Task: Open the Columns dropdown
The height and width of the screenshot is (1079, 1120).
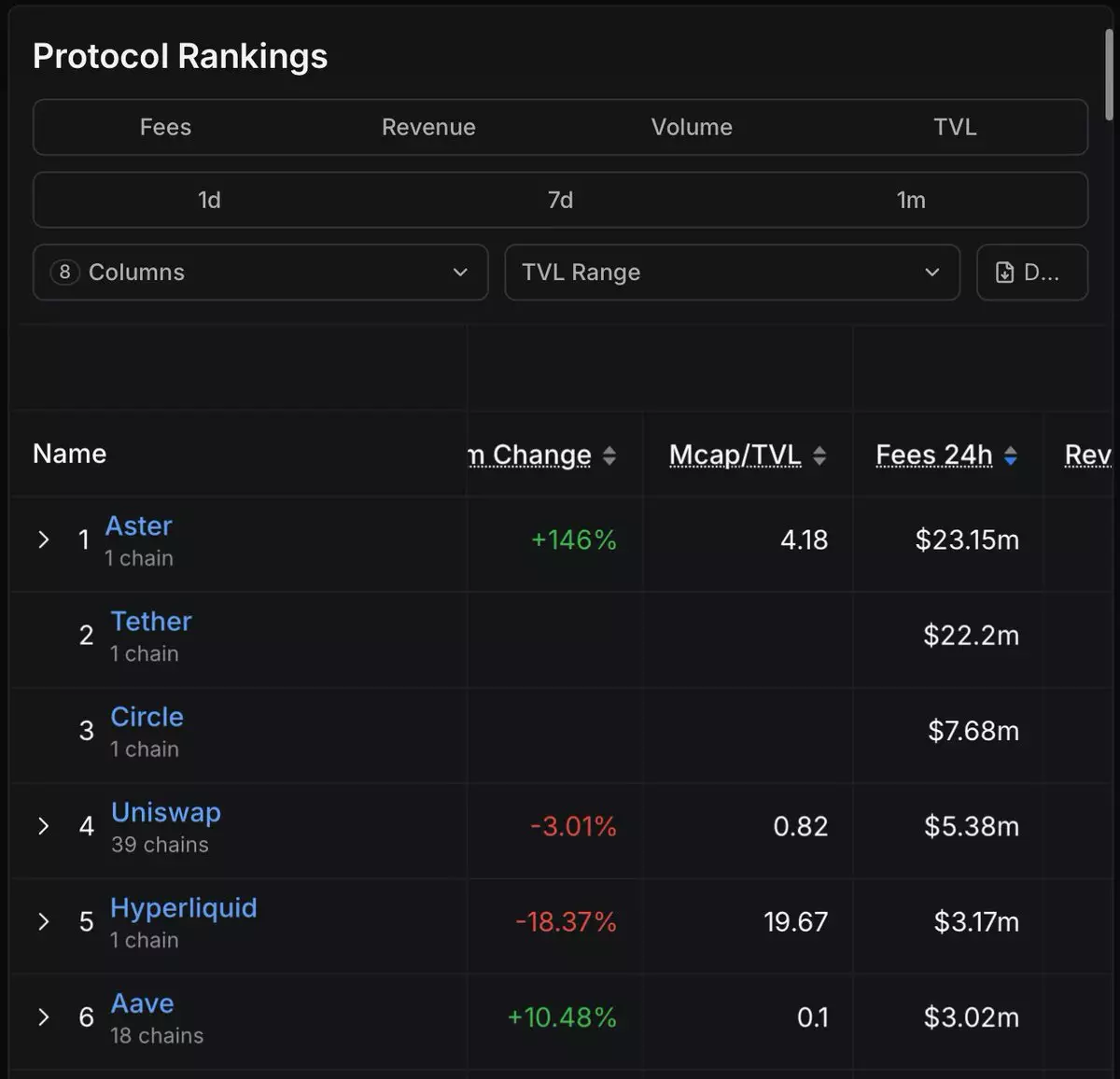Action: pyautogui.click(x=260, y=273)
